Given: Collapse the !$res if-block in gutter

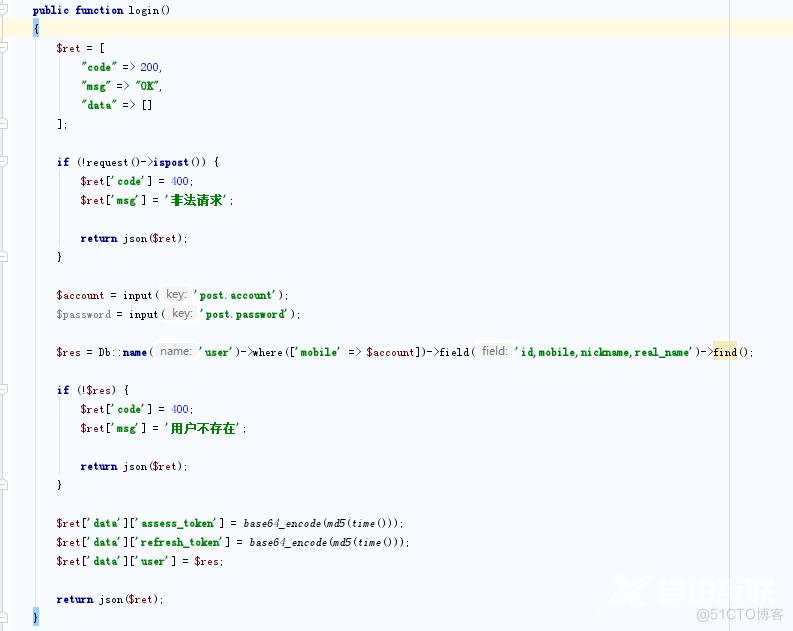Looking at the screenshot, I should point(4,390).
